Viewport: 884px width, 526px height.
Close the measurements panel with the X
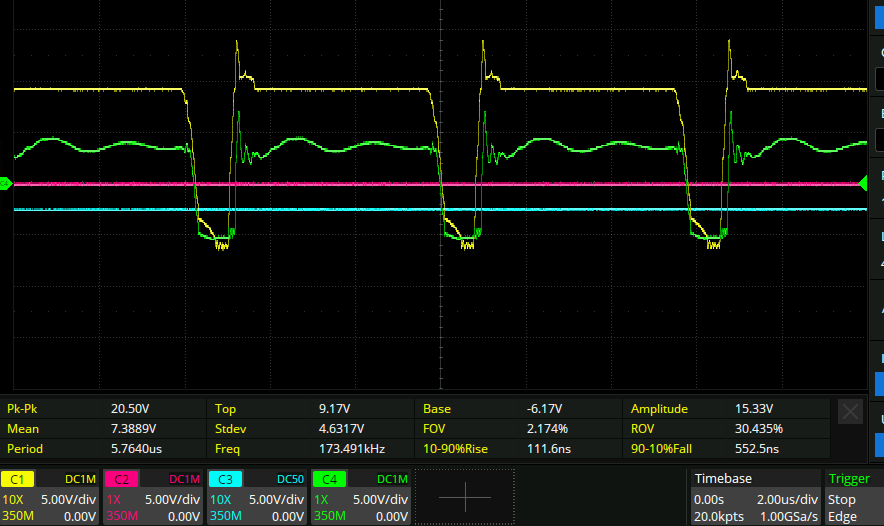click(849, 411)
